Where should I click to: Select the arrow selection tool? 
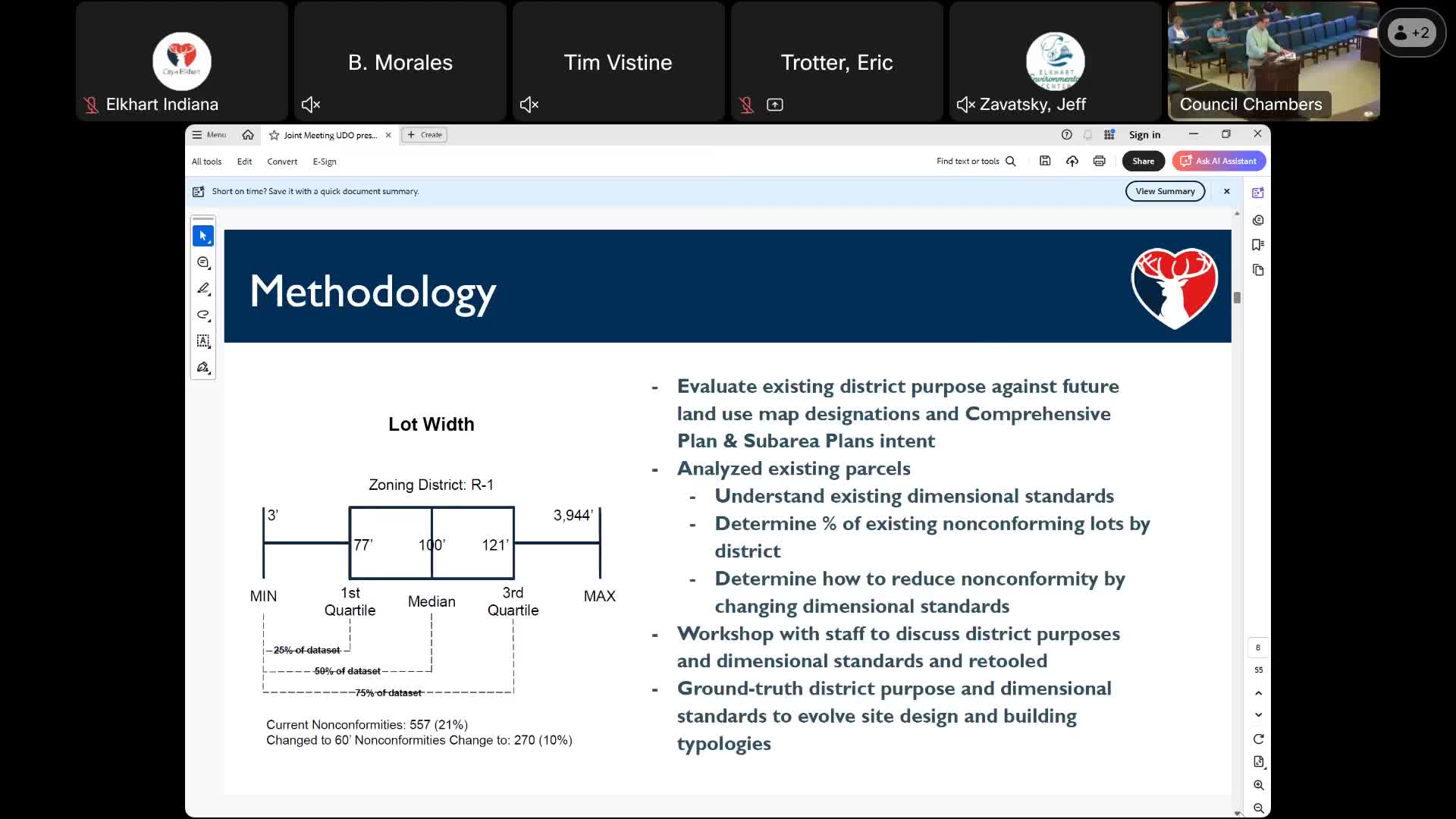pyautogui.click(x=202, y=236)
